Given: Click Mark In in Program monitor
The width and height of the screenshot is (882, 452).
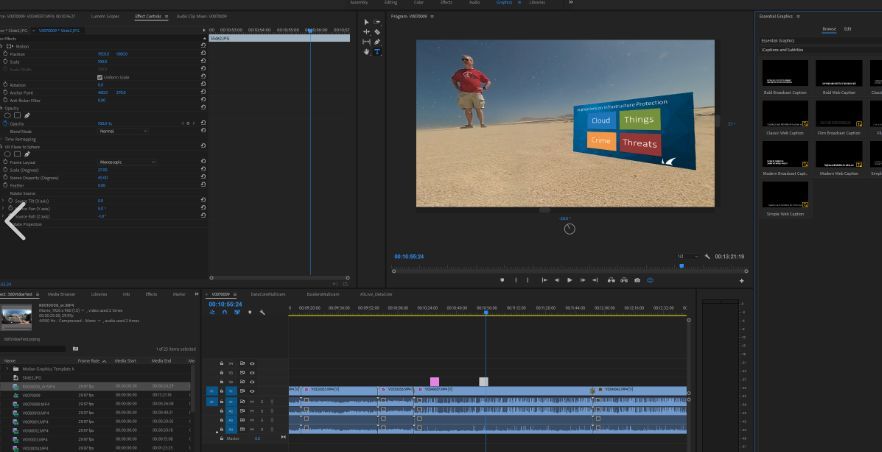Looking at the screenshot, I should point(516,280).
